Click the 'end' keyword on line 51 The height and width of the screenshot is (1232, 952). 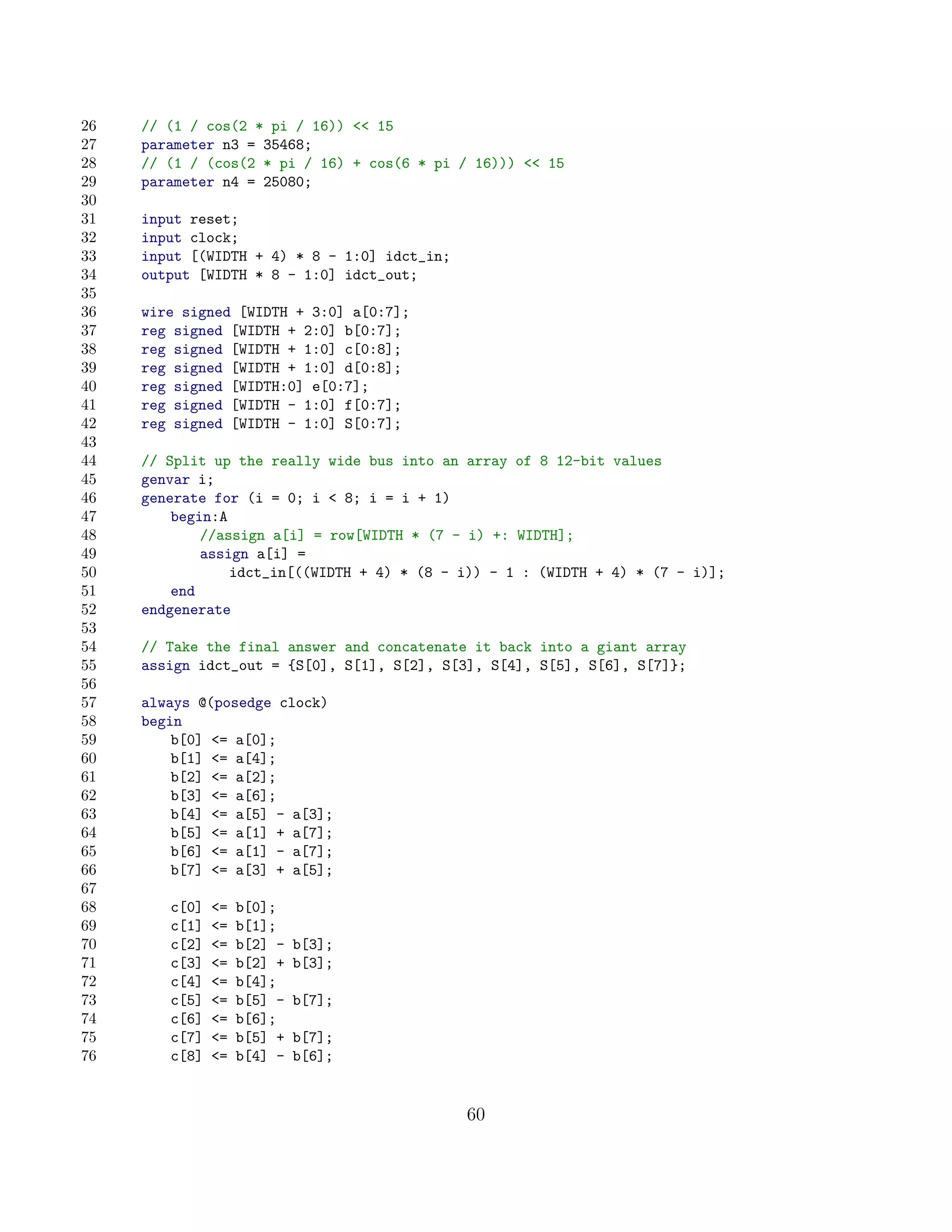(x=183, y=591)
